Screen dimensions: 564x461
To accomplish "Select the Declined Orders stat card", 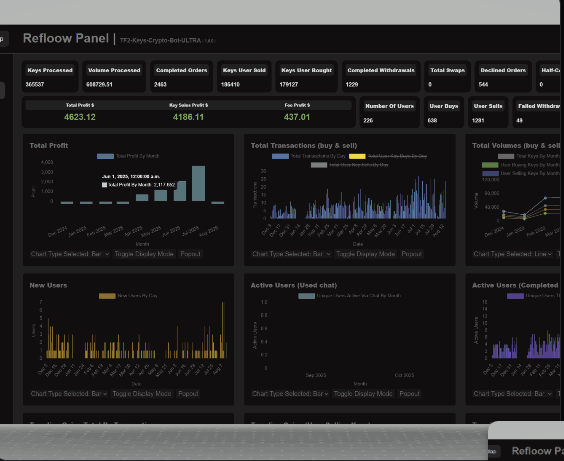I will (x=503, y=77).
